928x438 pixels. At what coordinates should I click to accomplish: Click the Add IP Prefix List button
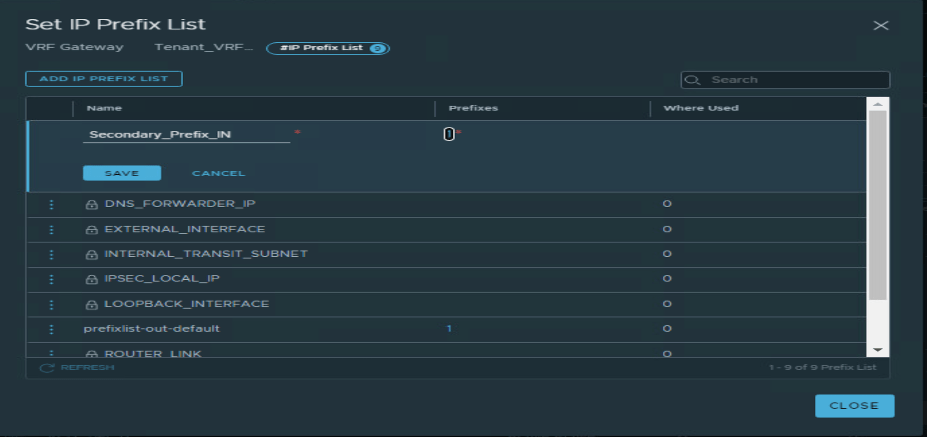point(104,79)
